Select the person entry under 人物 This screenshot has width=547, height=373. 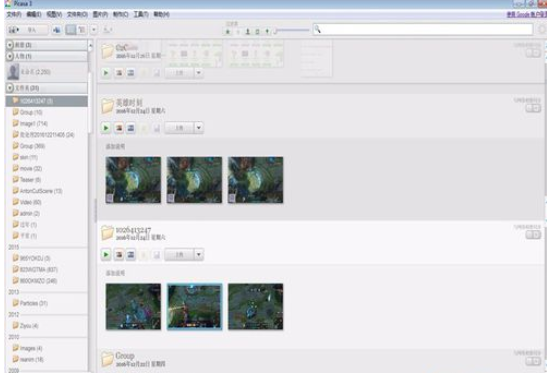(x=46, y=72)
